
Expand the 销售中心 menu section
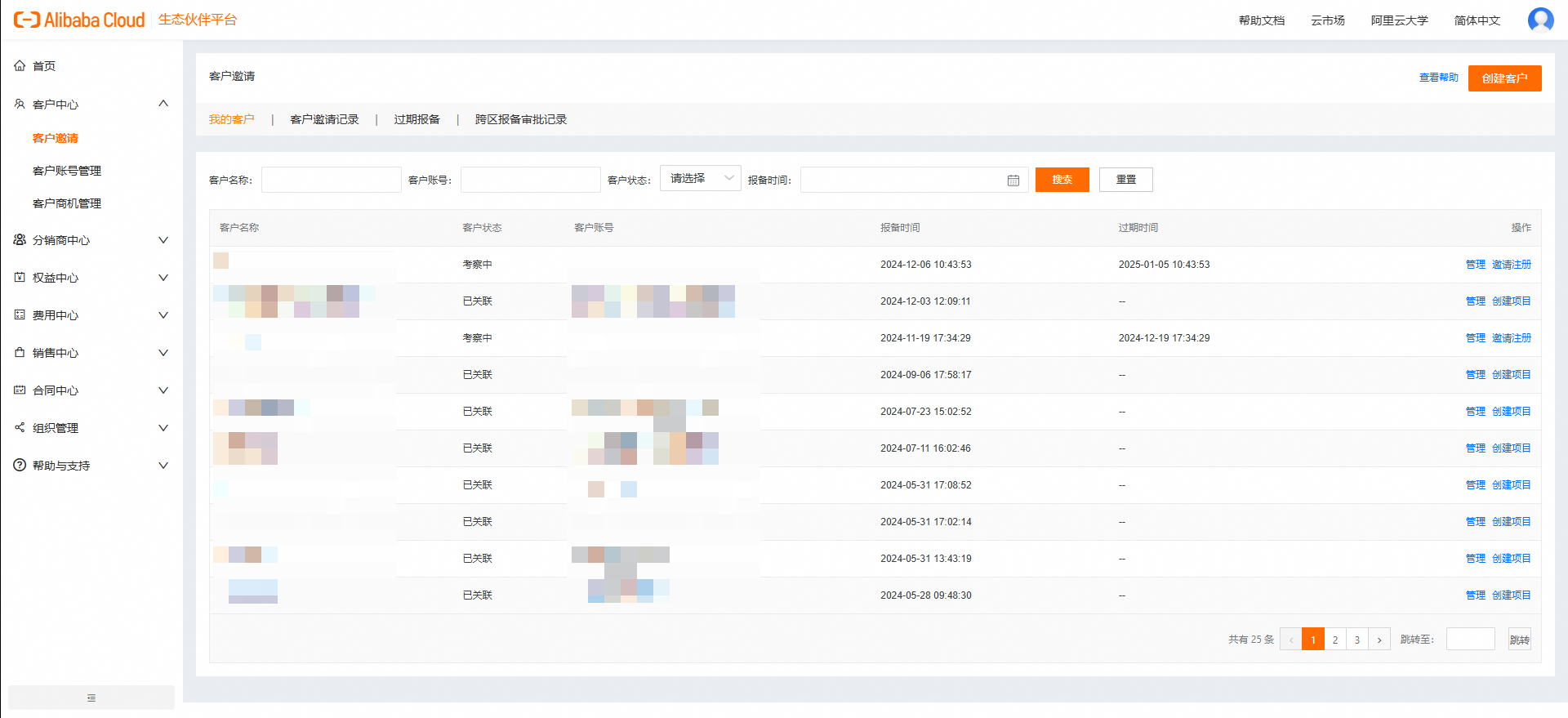(163, 352)
